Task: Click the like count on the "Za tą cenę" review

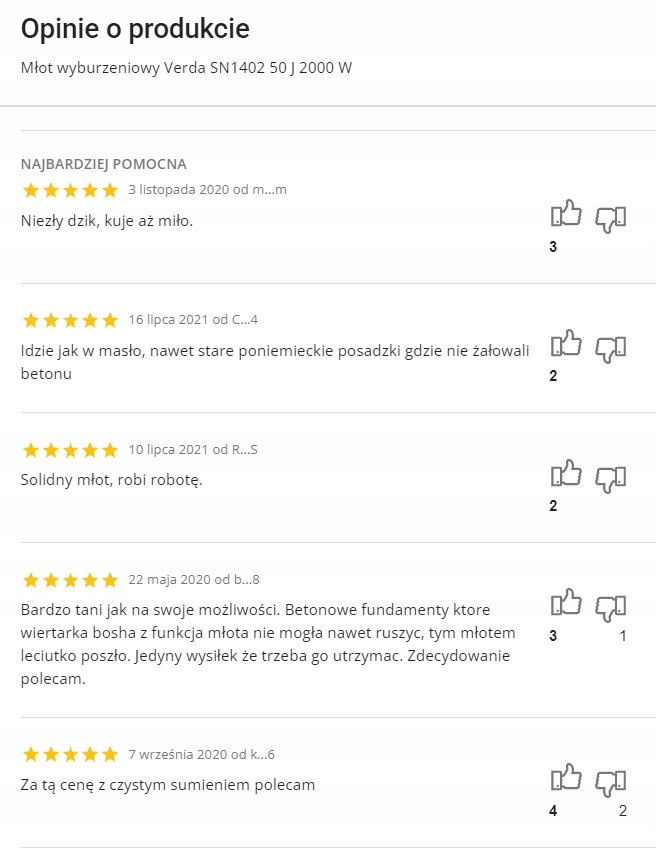Action: [553, 811]
